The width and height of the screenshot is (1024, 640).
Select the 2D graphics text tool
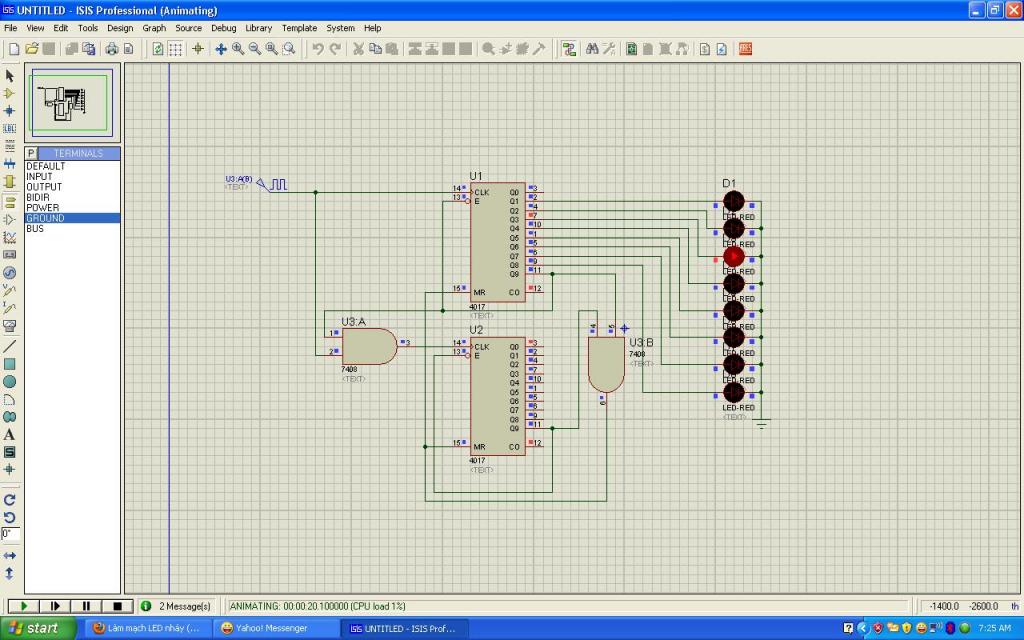(x=10, y=435)
